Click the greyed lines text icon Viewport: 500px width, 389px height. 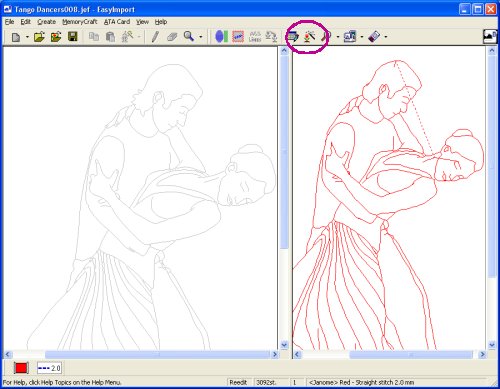point(255,36)
